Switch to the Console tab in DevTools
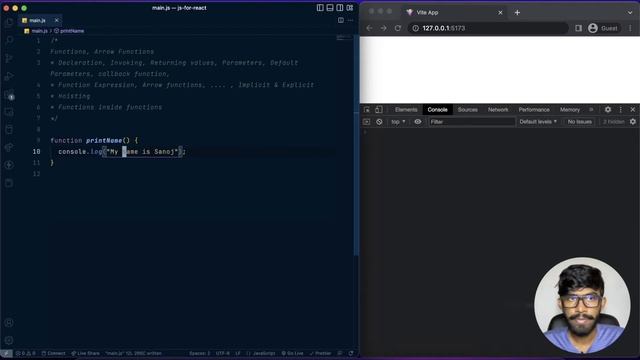Viewport: 640px width, 360px height. pyautogui.click(x=437, y=110)
